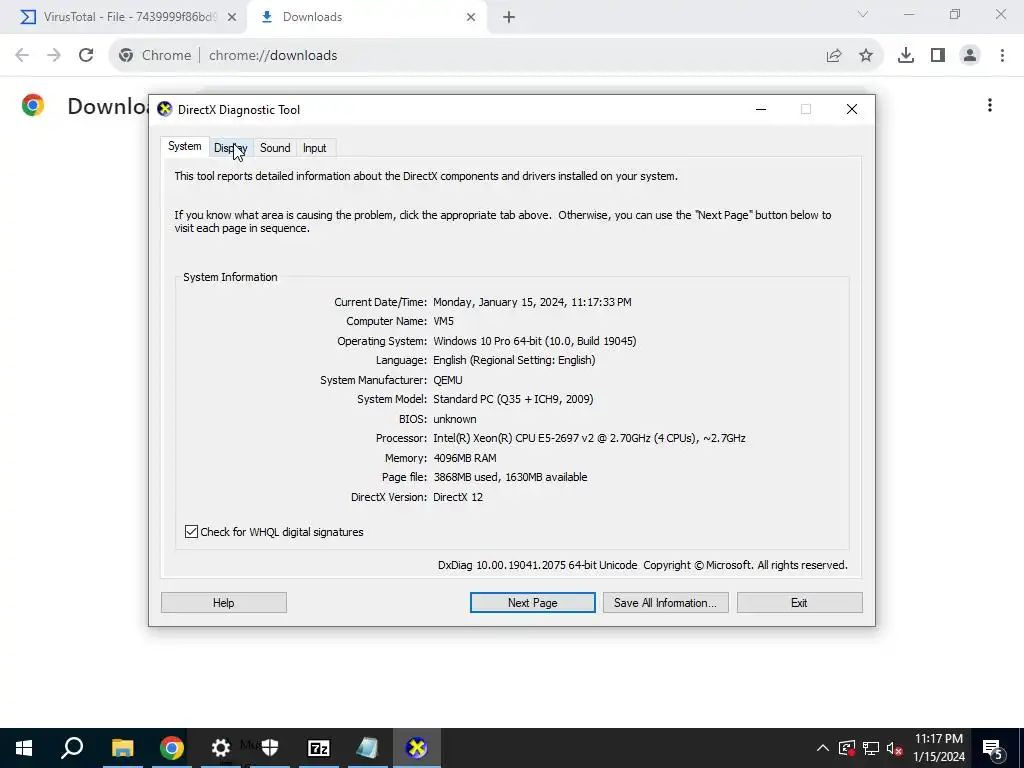Exit the DirectX Diagnostic Tool
The height and width of the screenshot is (768, 1024).
[x=799, y=603]
